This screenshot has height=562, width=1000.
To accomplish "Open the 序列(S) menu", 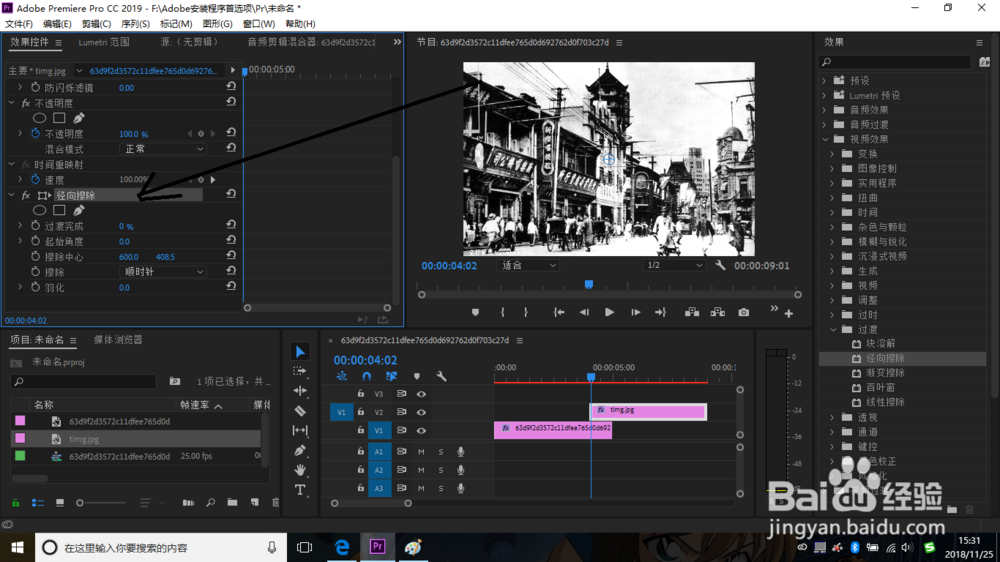I will coord(135,24).
